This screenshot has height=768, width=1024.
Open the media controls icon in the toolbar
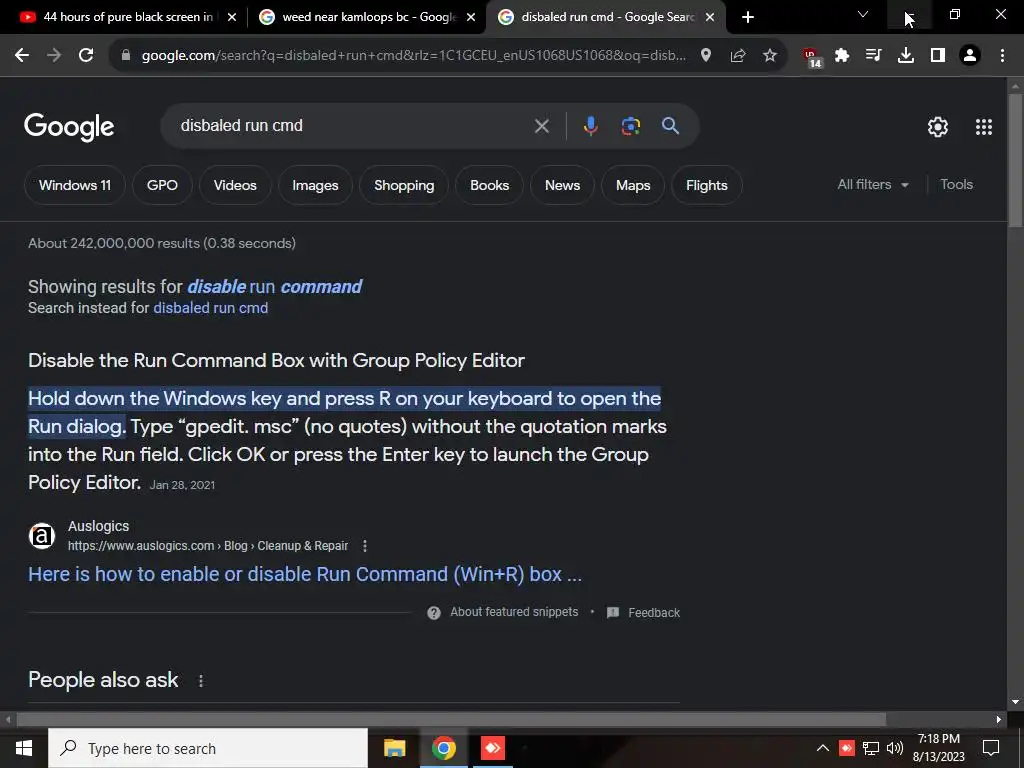click(873, 56)
